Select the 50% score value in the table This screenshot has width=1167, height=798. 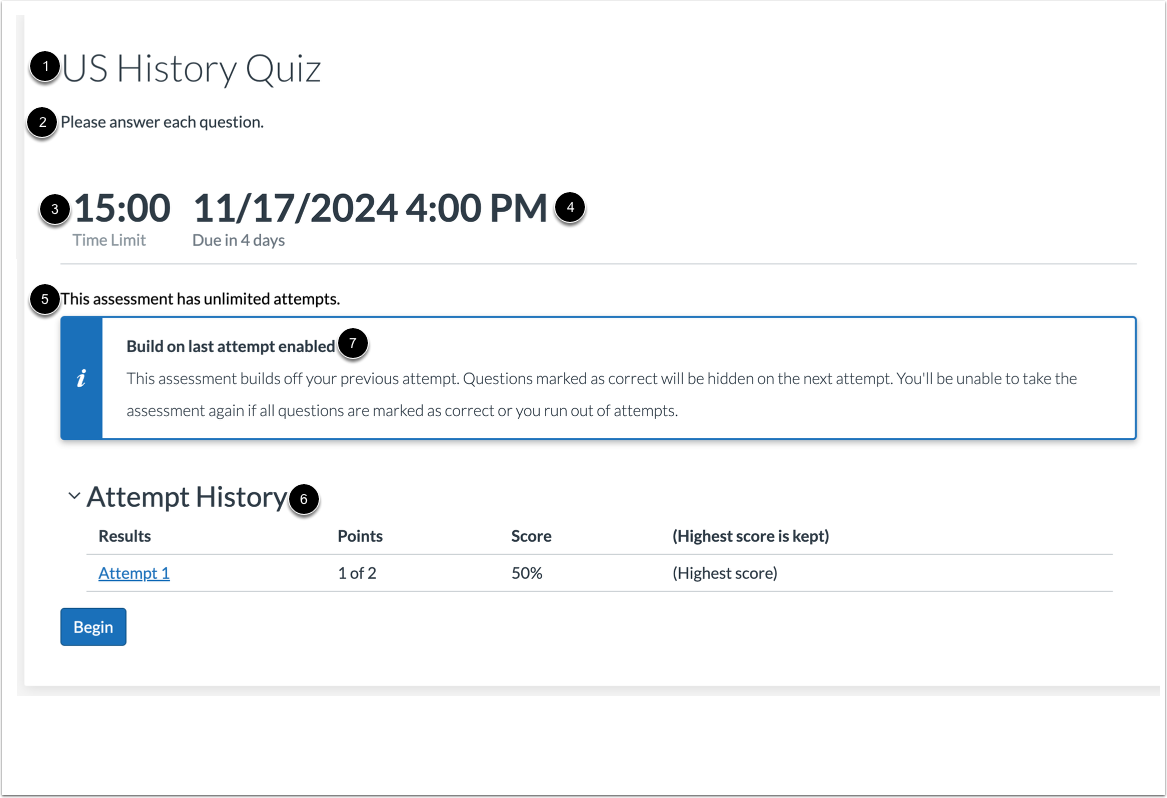(526, 572)
